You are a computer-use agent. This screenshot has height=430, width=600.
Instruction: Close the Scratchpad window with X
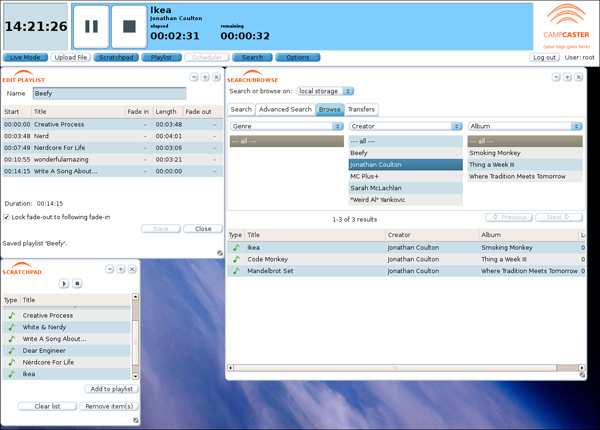click(x=132, y=269)
